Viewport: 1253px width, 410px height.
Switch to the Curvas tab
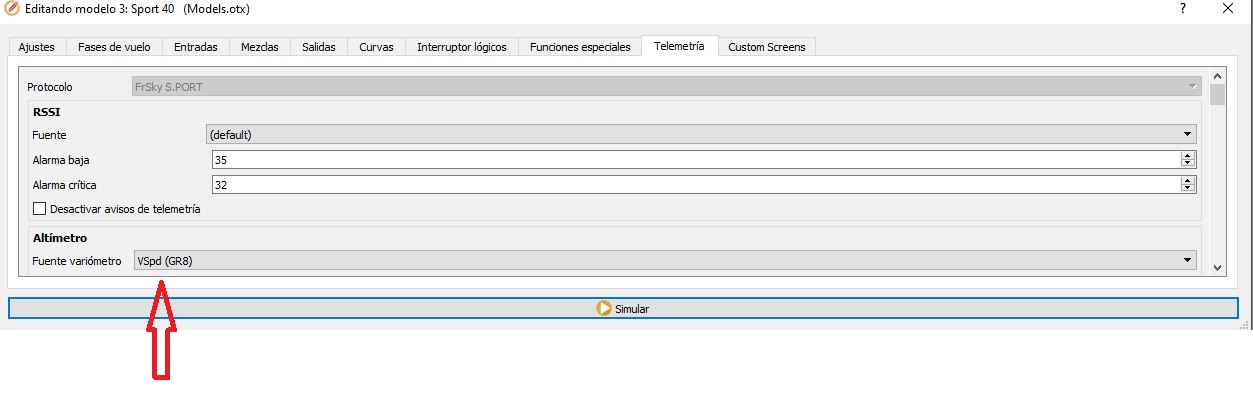376,47
